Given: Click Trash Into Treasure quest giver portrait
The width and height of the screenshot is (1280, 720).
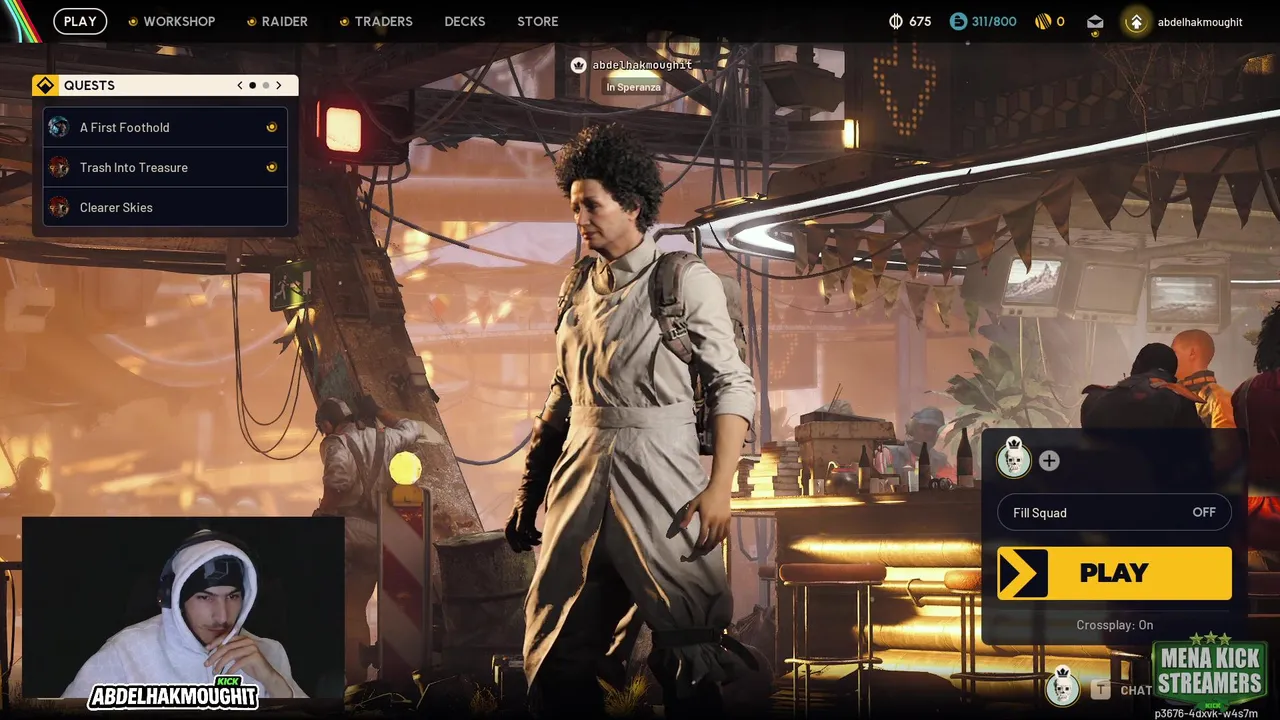Looking at the screenshot, I should coord(59,167).
